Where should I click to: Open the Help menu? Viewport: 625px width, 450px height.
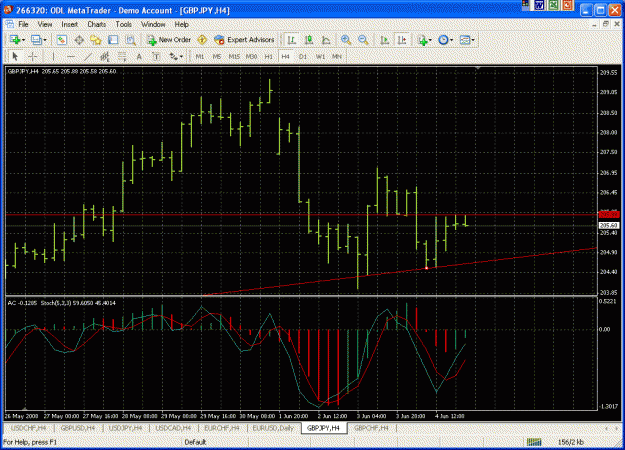click(181, 24)
